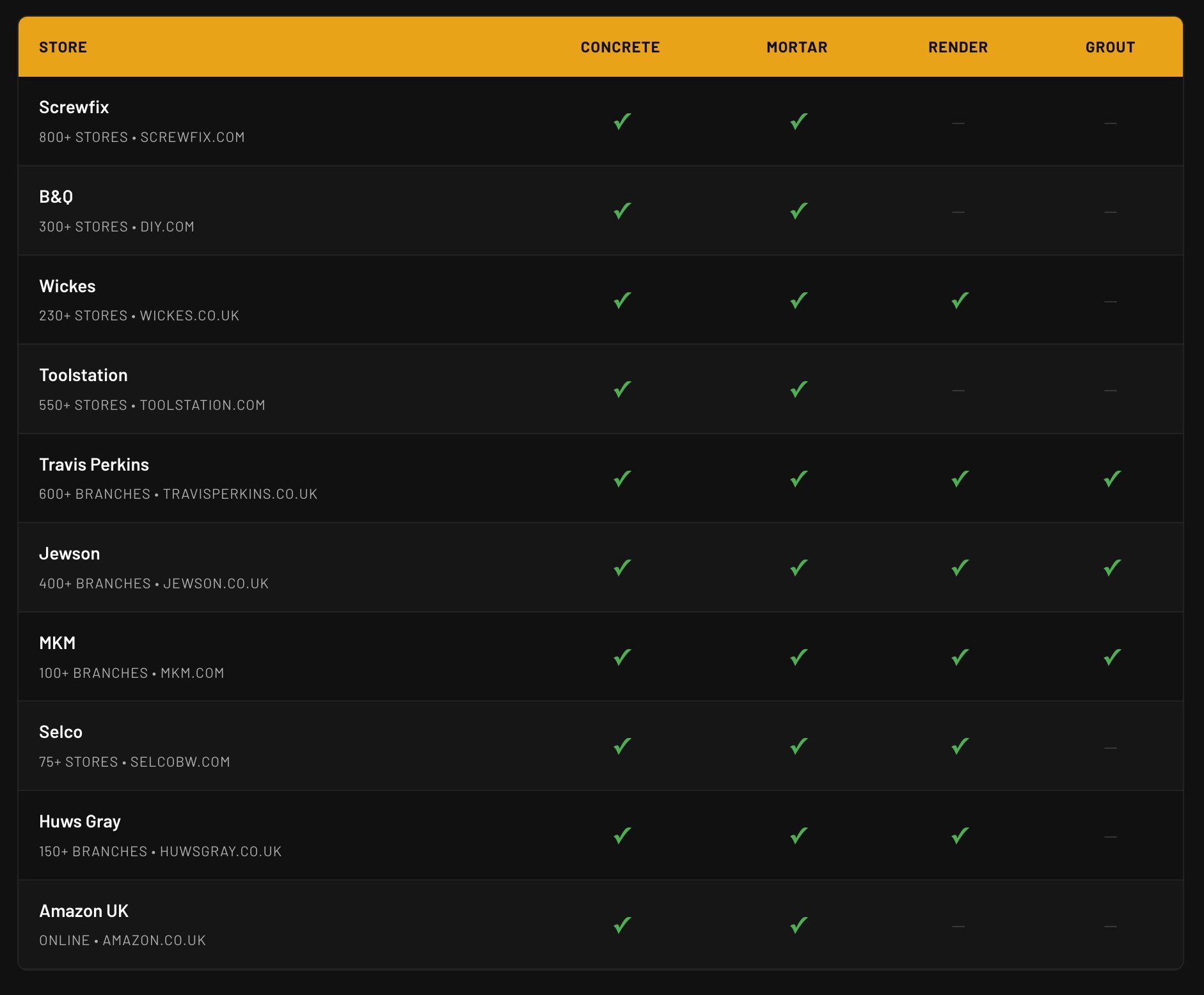The image size is (1204, 995).
Task: Select the Wickes store name
Action: point(67,286)
